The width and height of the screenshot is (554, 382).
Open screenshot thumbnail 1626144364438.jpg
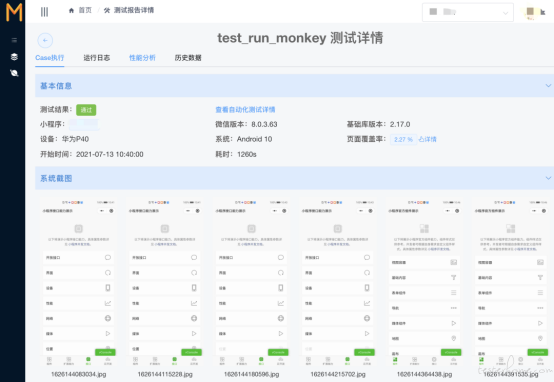click(x=424, y=283)
